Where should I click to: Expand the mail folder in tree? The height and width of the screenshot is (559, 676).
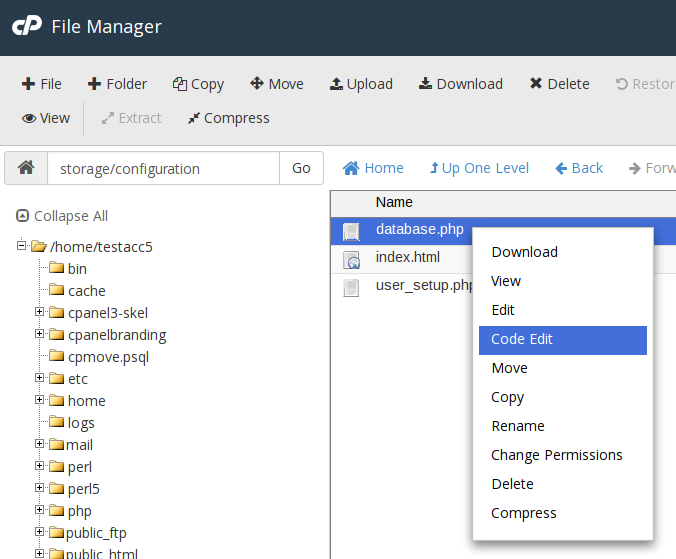point(40,444)
